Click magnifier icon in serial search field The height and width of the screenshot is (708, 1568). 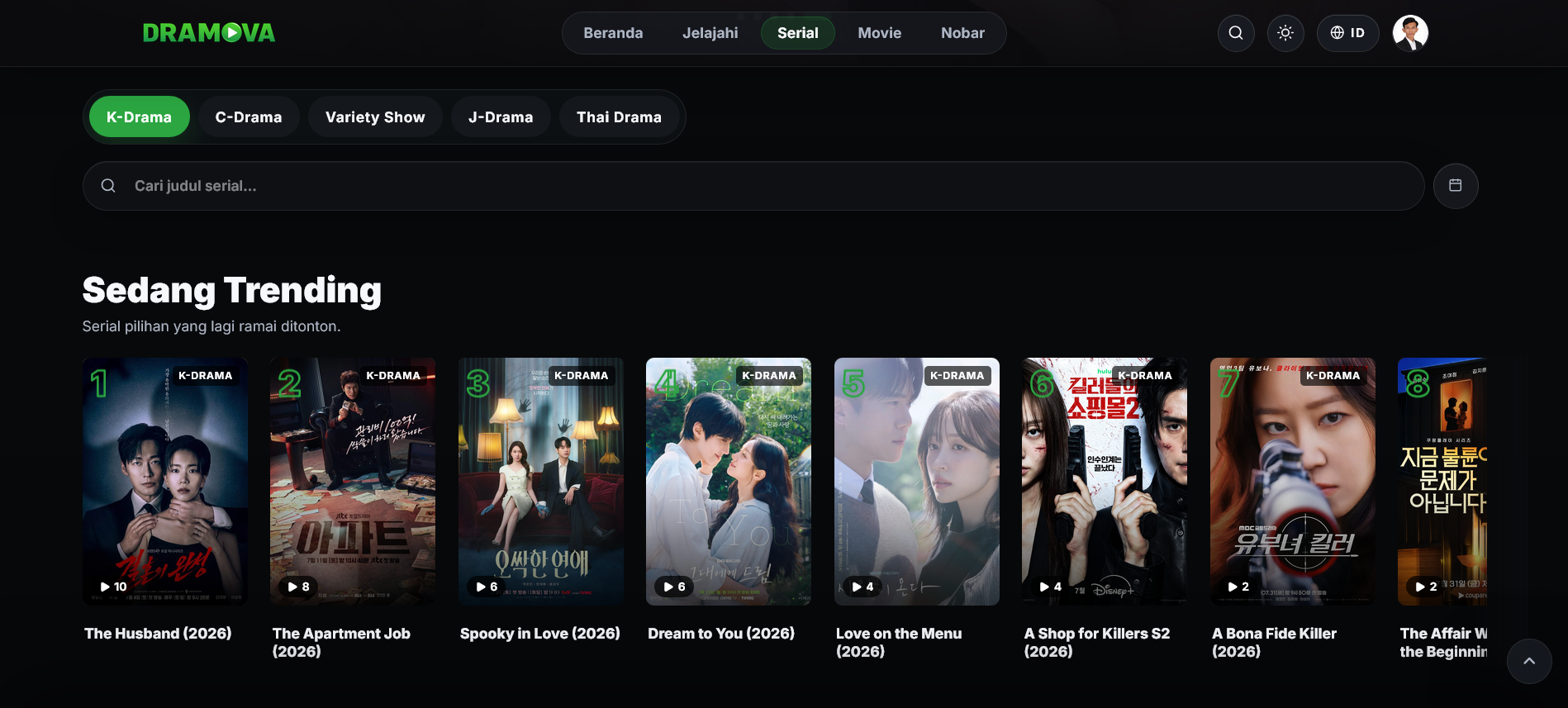(x=108, y=186)
